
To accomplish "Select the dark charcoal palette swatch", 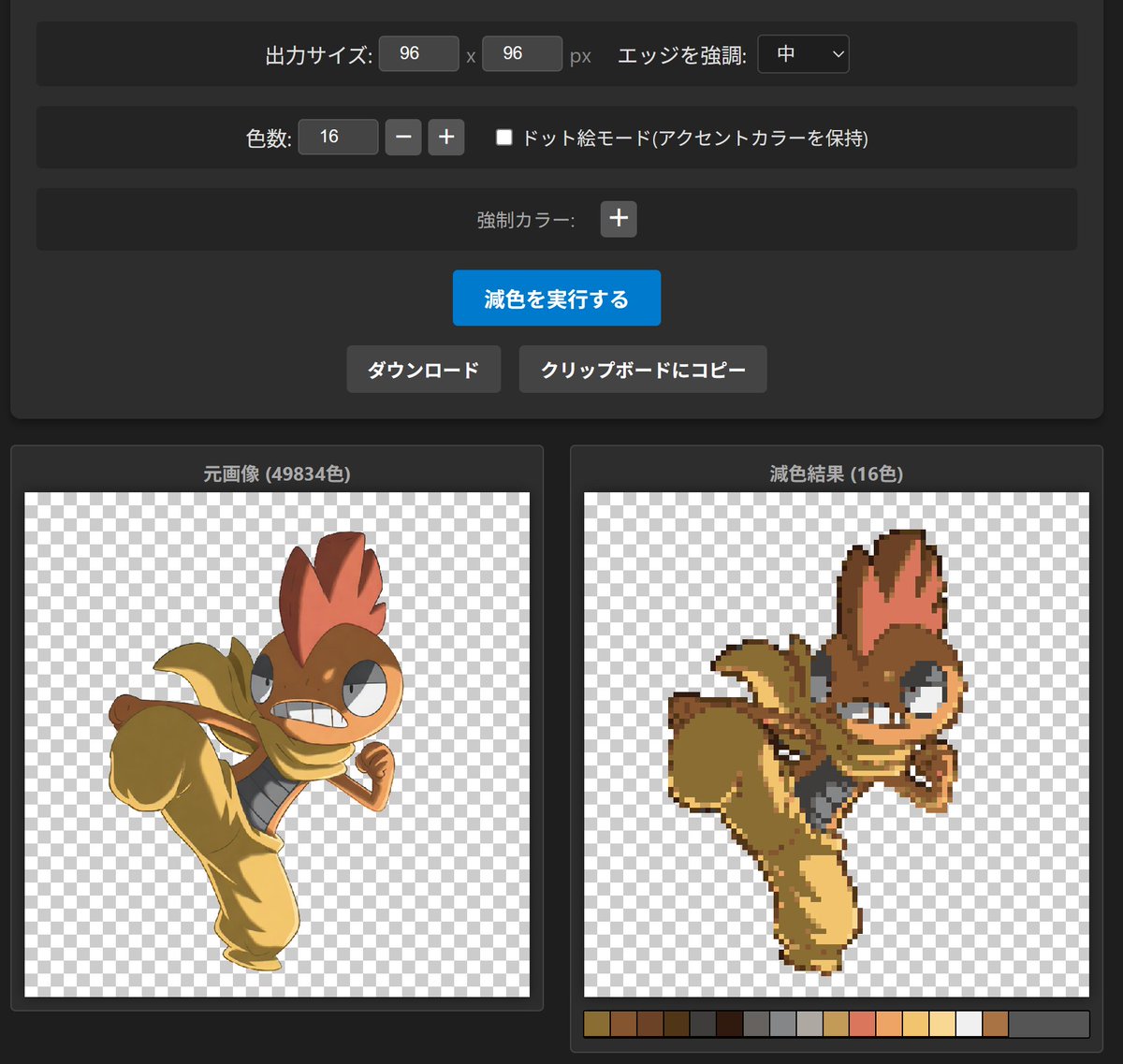I will click(703, 1024).
